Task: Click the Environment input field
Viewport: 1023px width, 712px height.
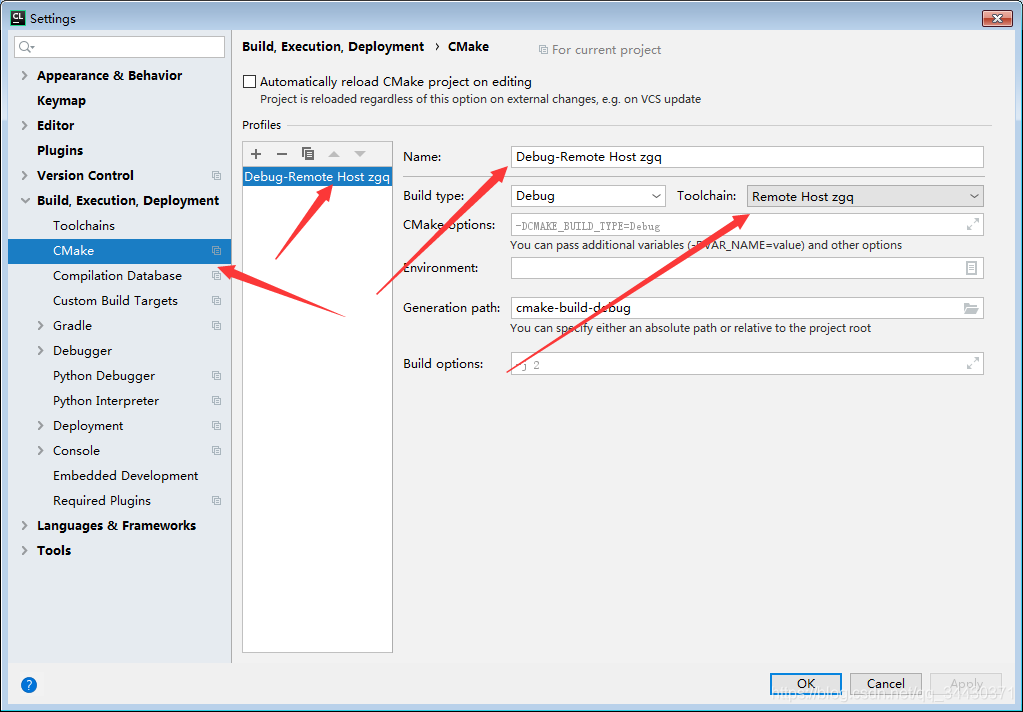Action: 747,268
